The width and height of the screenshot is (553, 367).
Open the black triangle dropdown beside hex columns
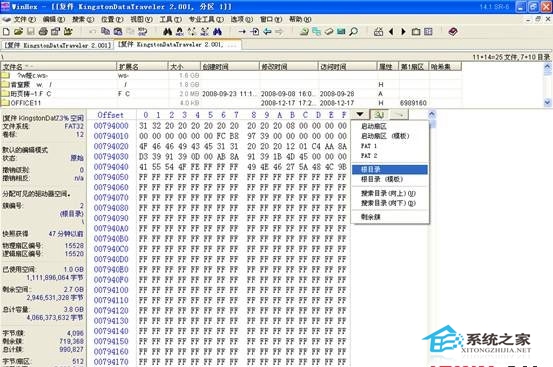click(359, 114)
